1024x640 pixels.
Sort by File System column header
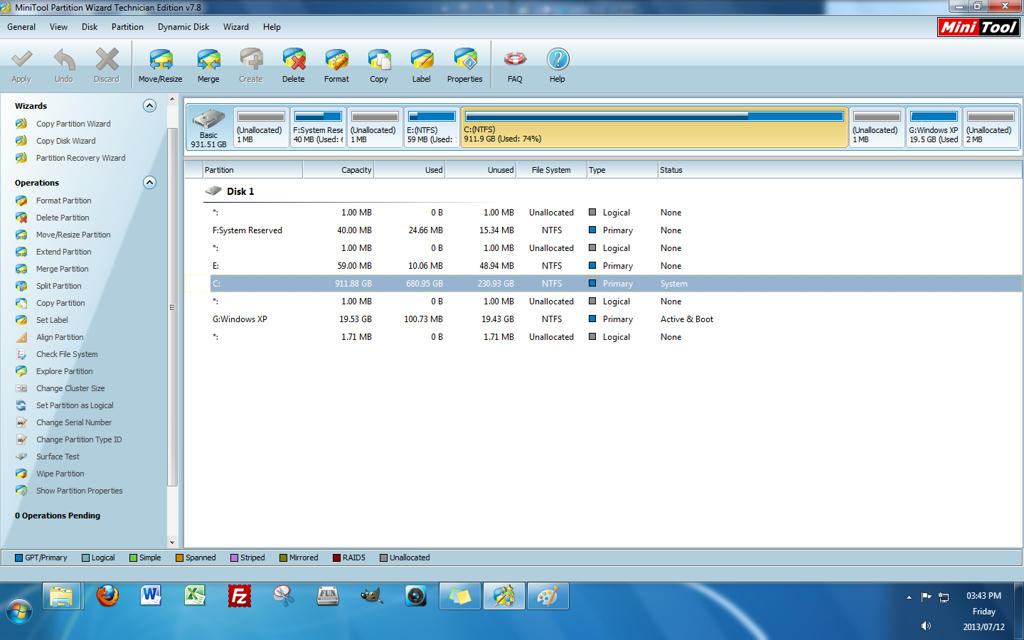coord(551,170)
